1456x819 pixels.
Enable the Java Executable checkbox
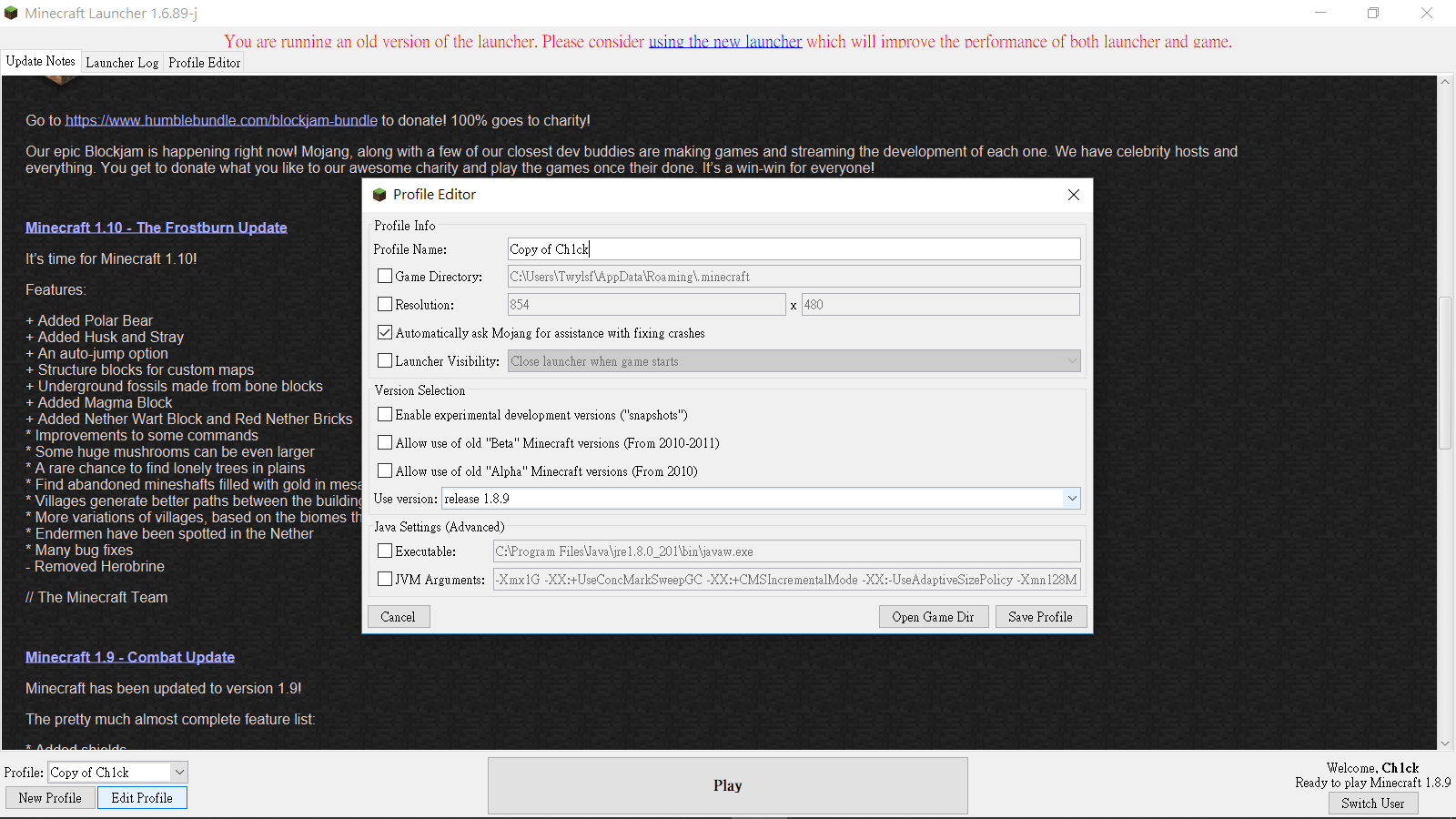(385, 551)
